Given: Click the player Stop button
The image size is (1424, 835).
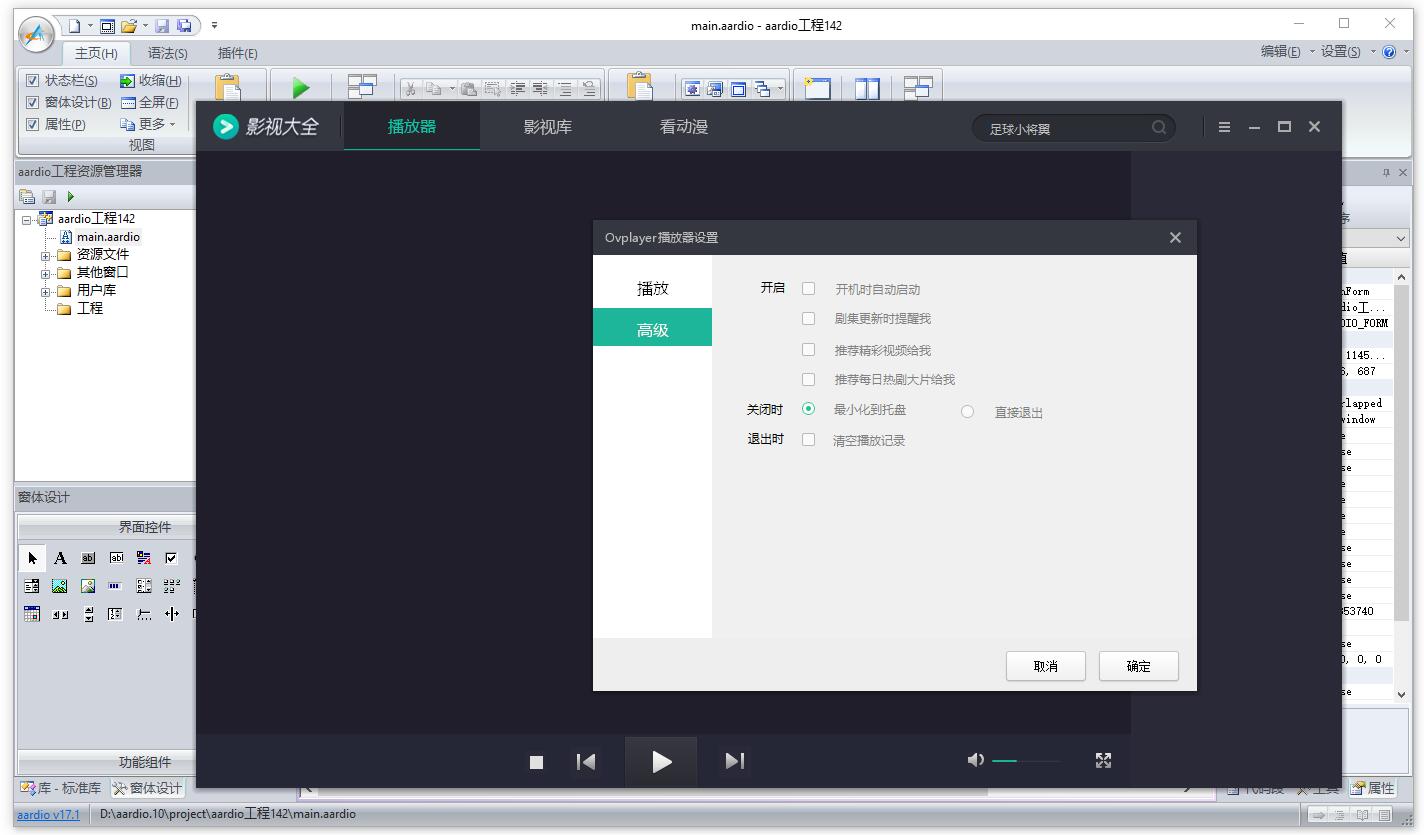Looking at the screenshot, I should pyautogui.click(x=536, y=762).
